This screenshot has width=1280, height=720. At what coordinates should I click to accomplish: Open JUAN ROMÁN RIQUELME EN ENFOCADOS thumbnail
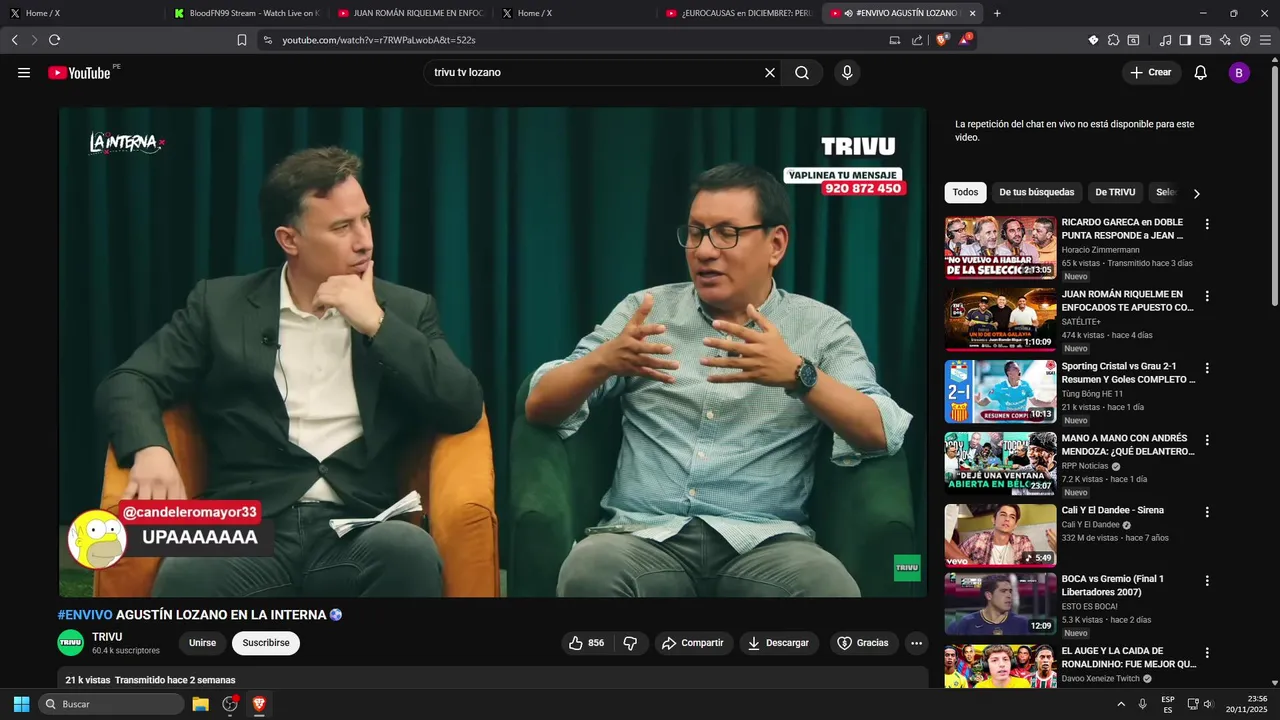click(1000, 320)
